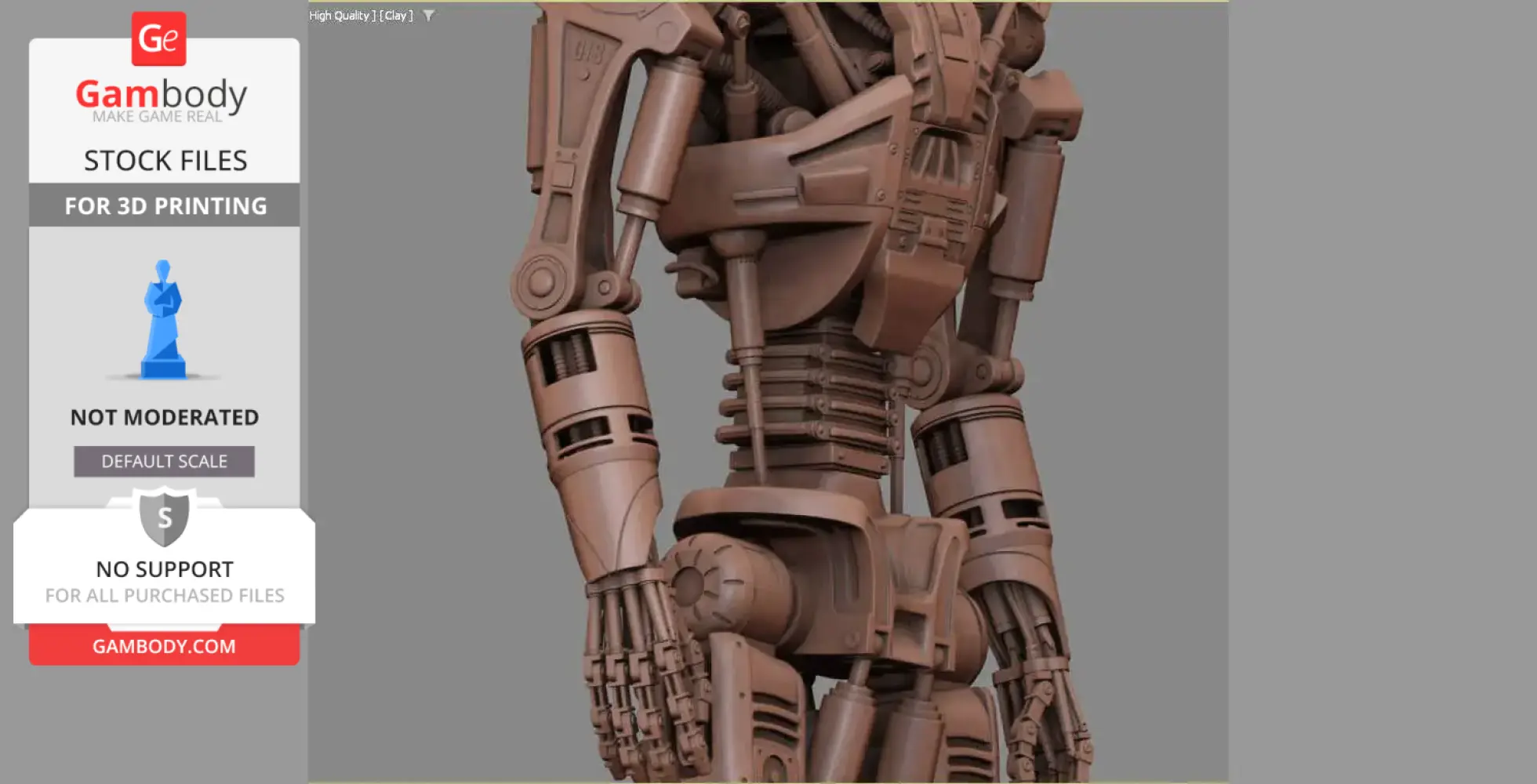This screenshot has height=784, width=1537.
Task: Click the STOCK FILES heading
Action: pyautogui.click(x=165, y=161)
